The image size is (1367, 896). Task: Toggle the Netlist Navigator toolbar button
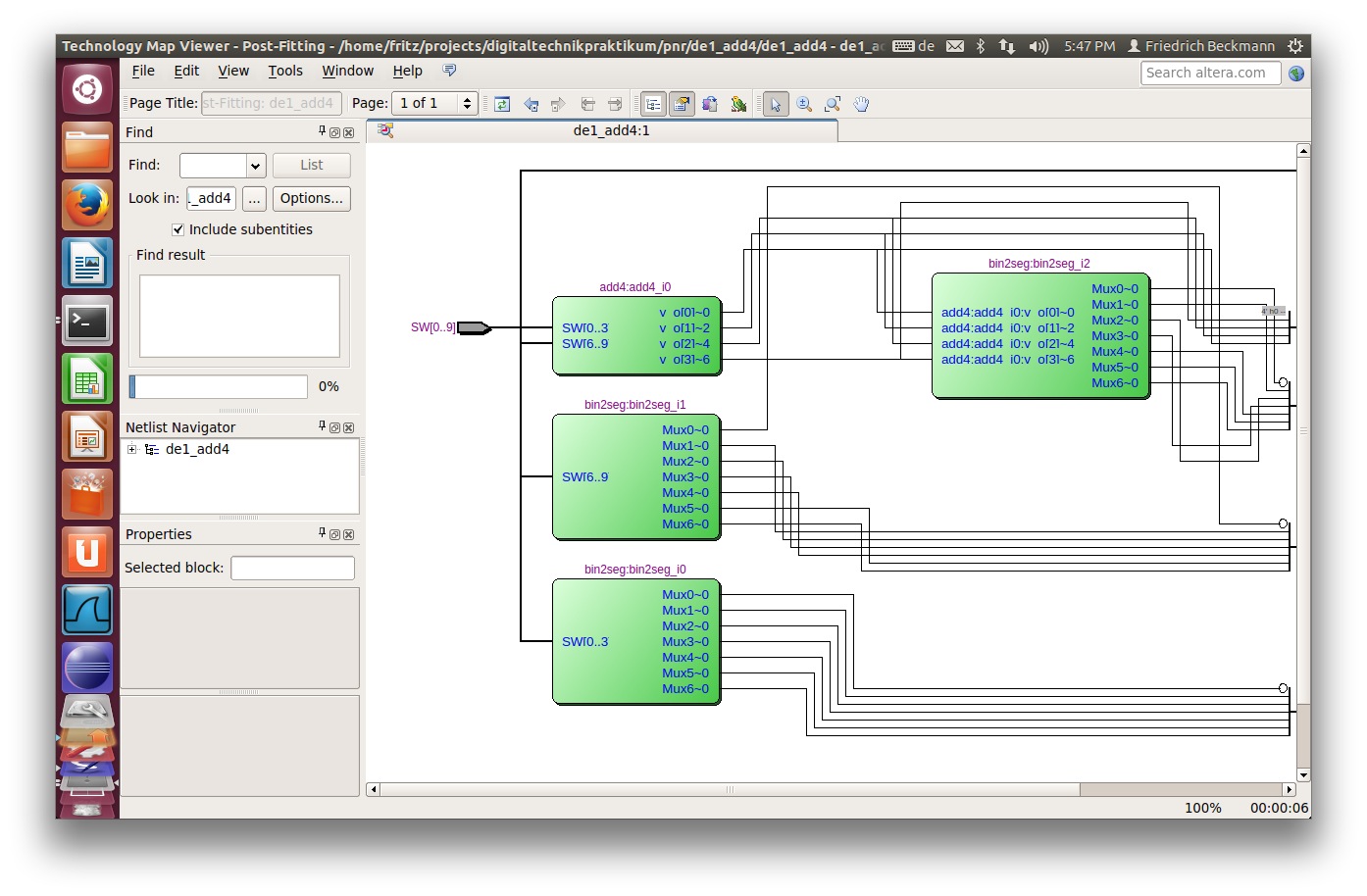pyautogui.click(x=653, y=104)
